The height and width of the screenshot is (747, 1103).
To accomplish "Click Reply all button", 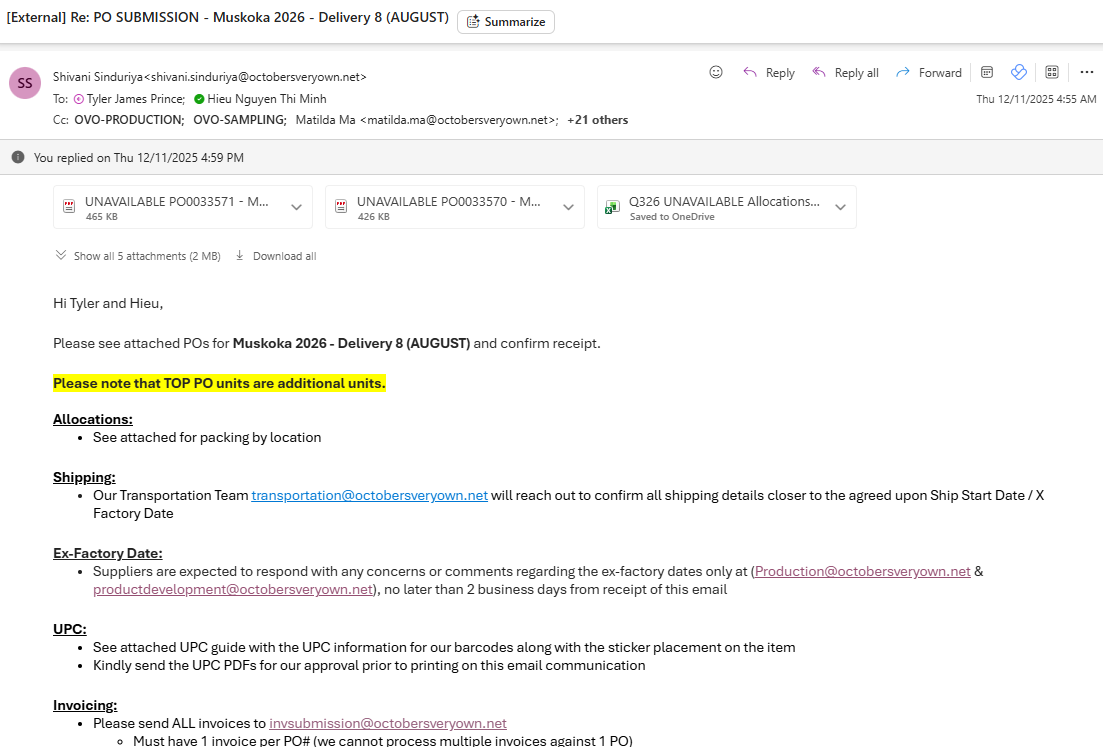I will pyautogui.click(x=845, y=73).
